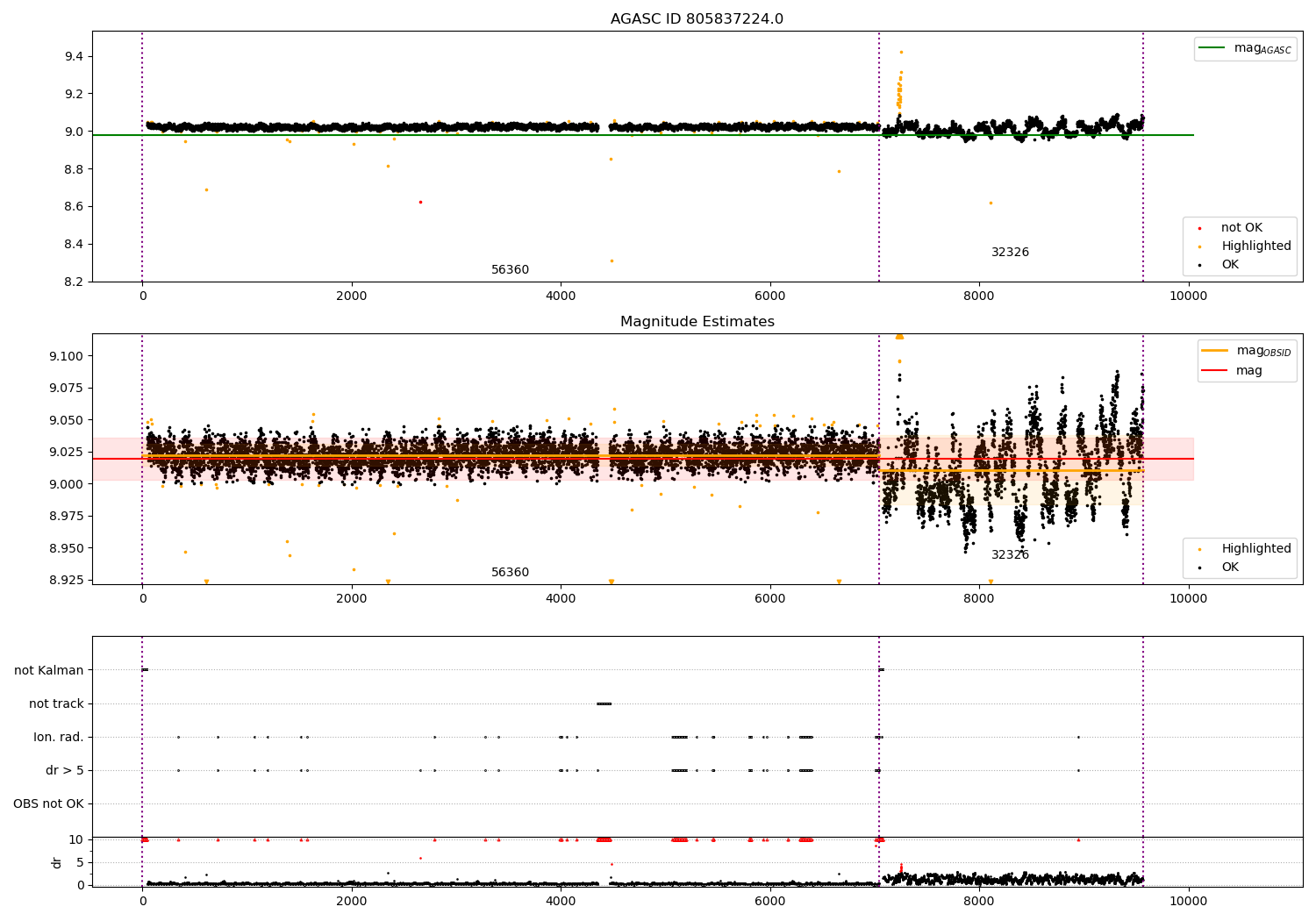Viewport: 1316px width, 921px height.
Task: Click the 9.2 y-axis tick in top plot
Action: pyautogui.click(x=73, y=95)
